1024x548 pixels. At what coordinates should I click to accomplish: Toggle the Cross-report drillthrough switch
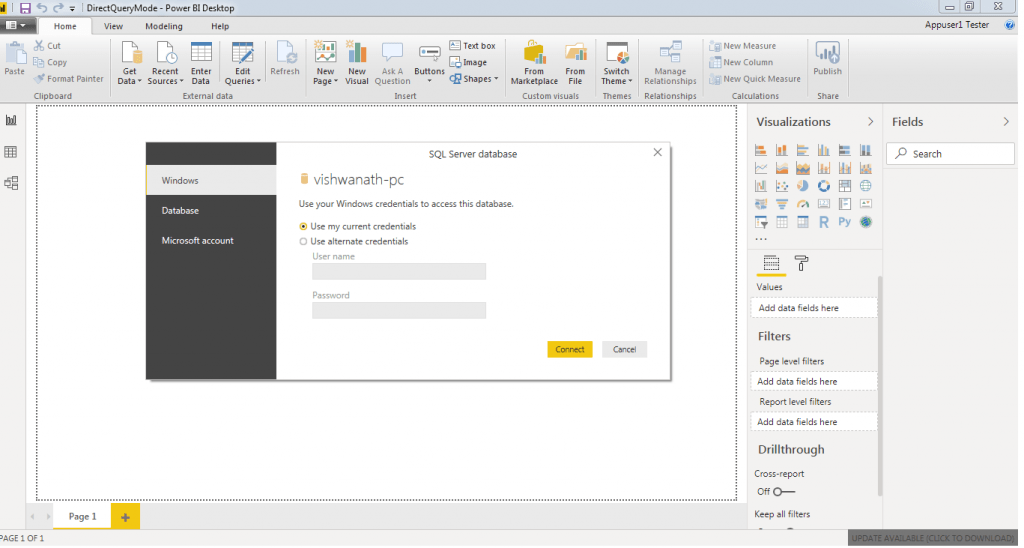click(784, 492)
